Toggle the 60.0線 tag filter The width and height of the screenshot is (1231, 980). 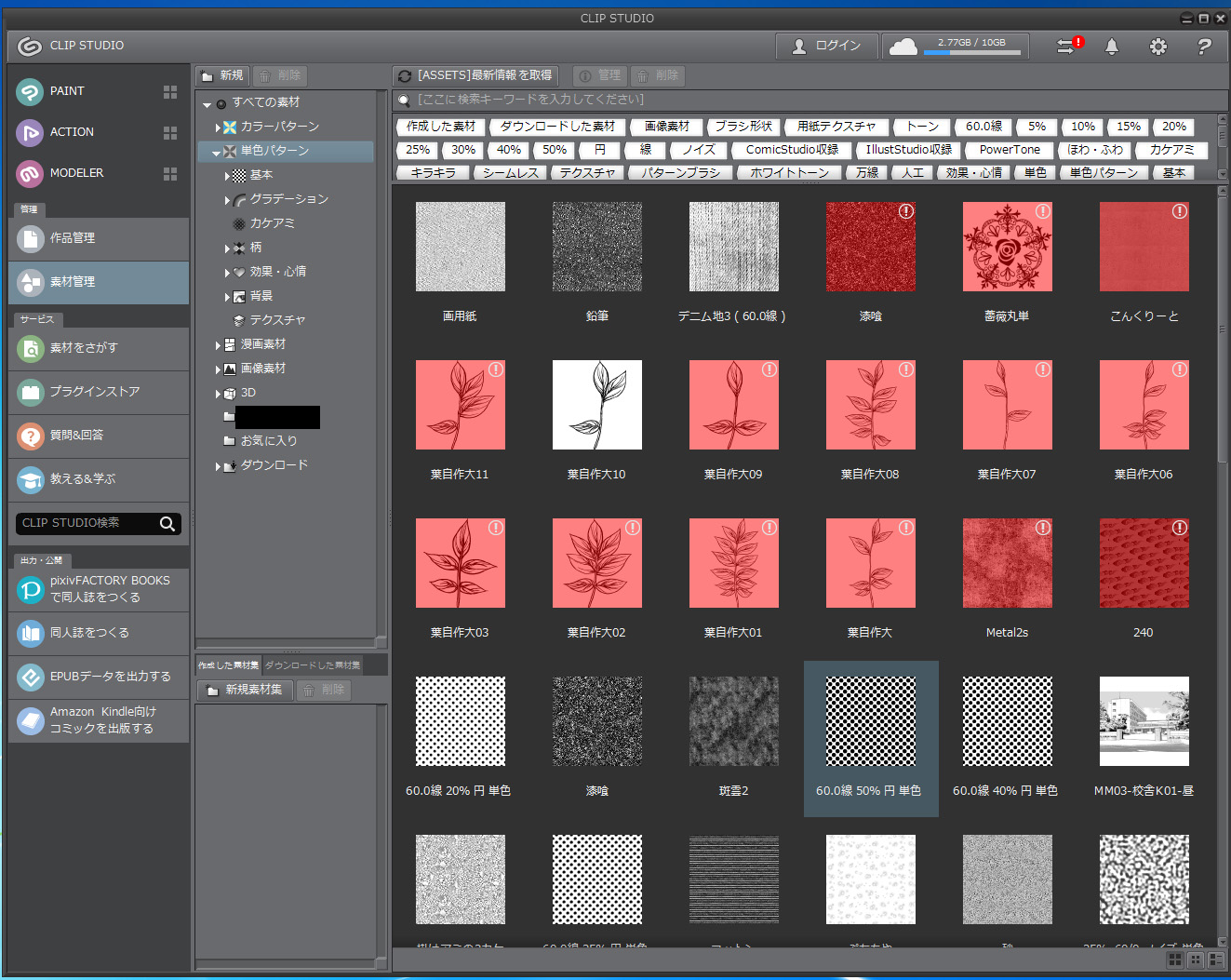tap(983, 127)
